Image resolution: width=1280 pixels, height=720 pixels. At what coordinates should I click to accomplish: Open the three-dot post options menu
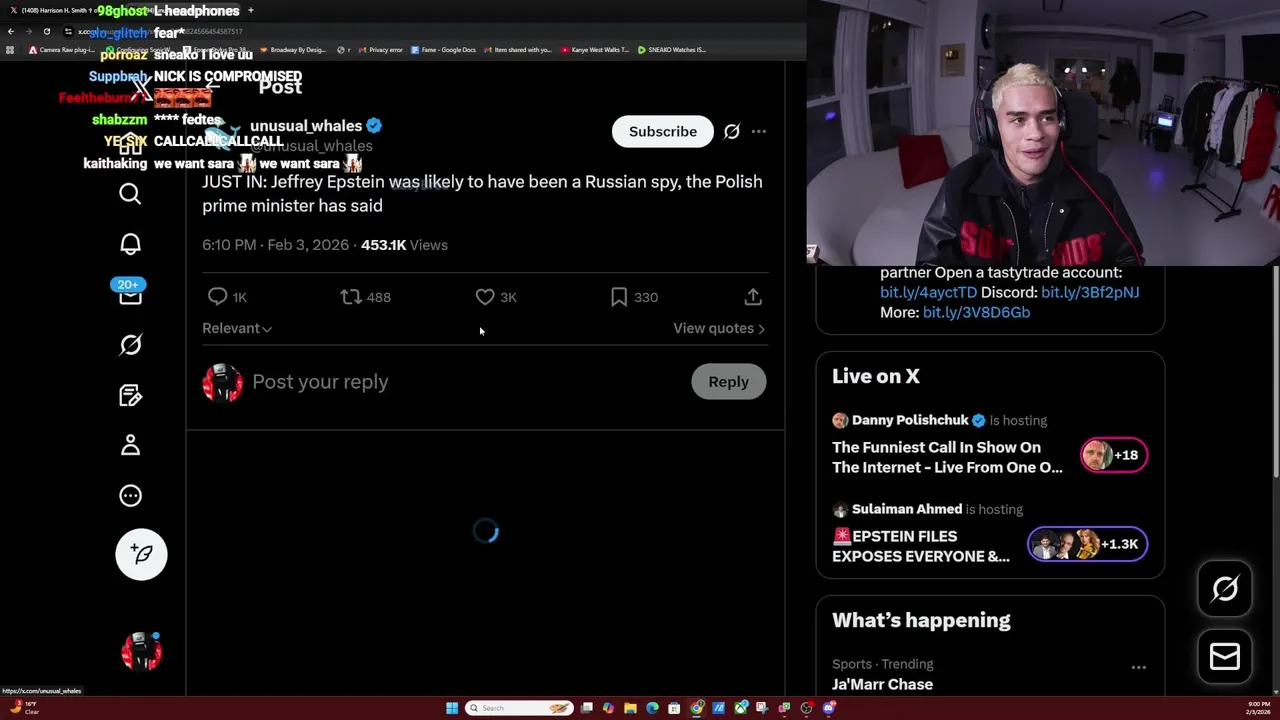pos(759,132)
